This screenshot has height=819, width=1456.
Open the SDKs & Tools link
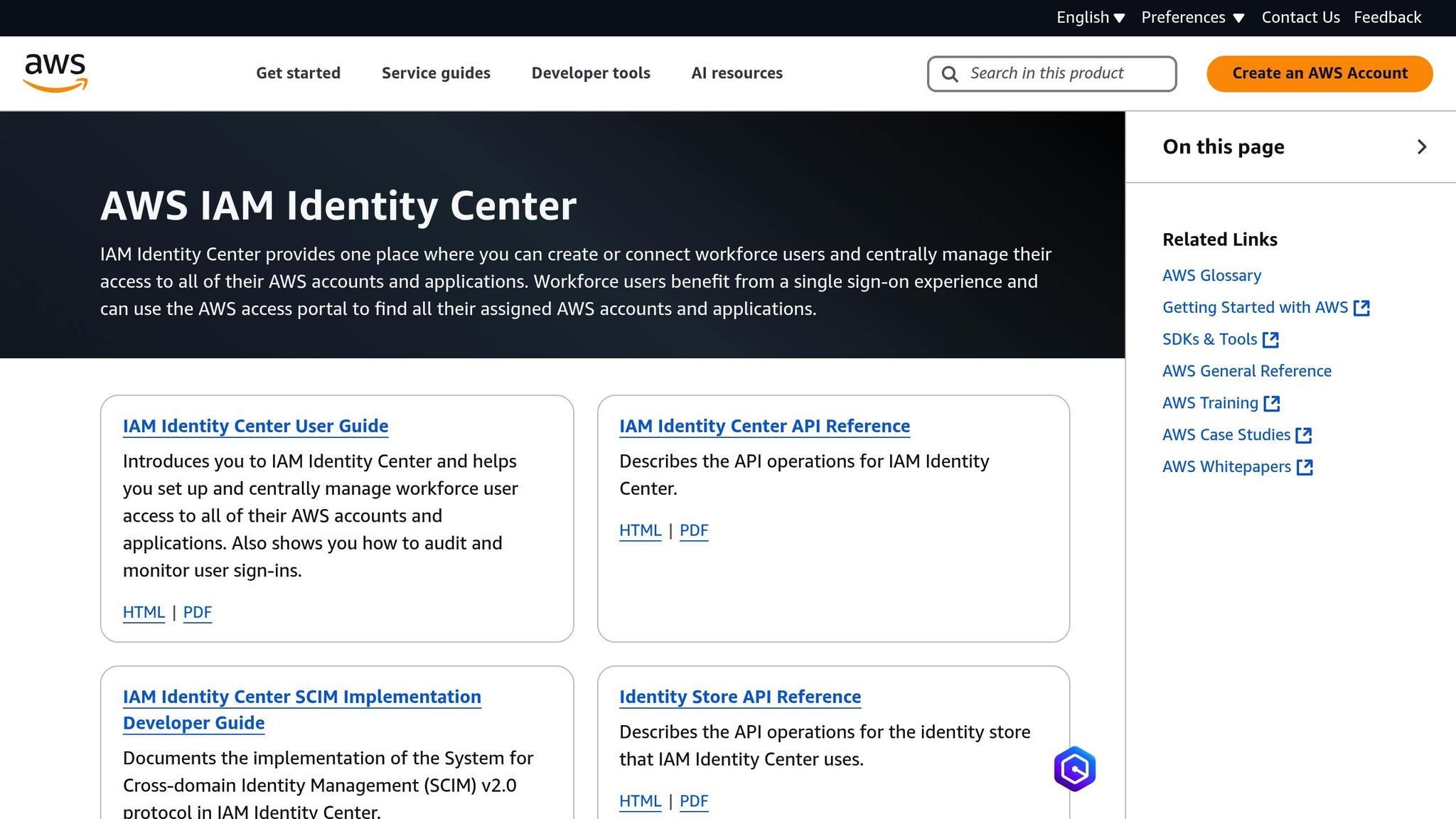(1209, 340)
